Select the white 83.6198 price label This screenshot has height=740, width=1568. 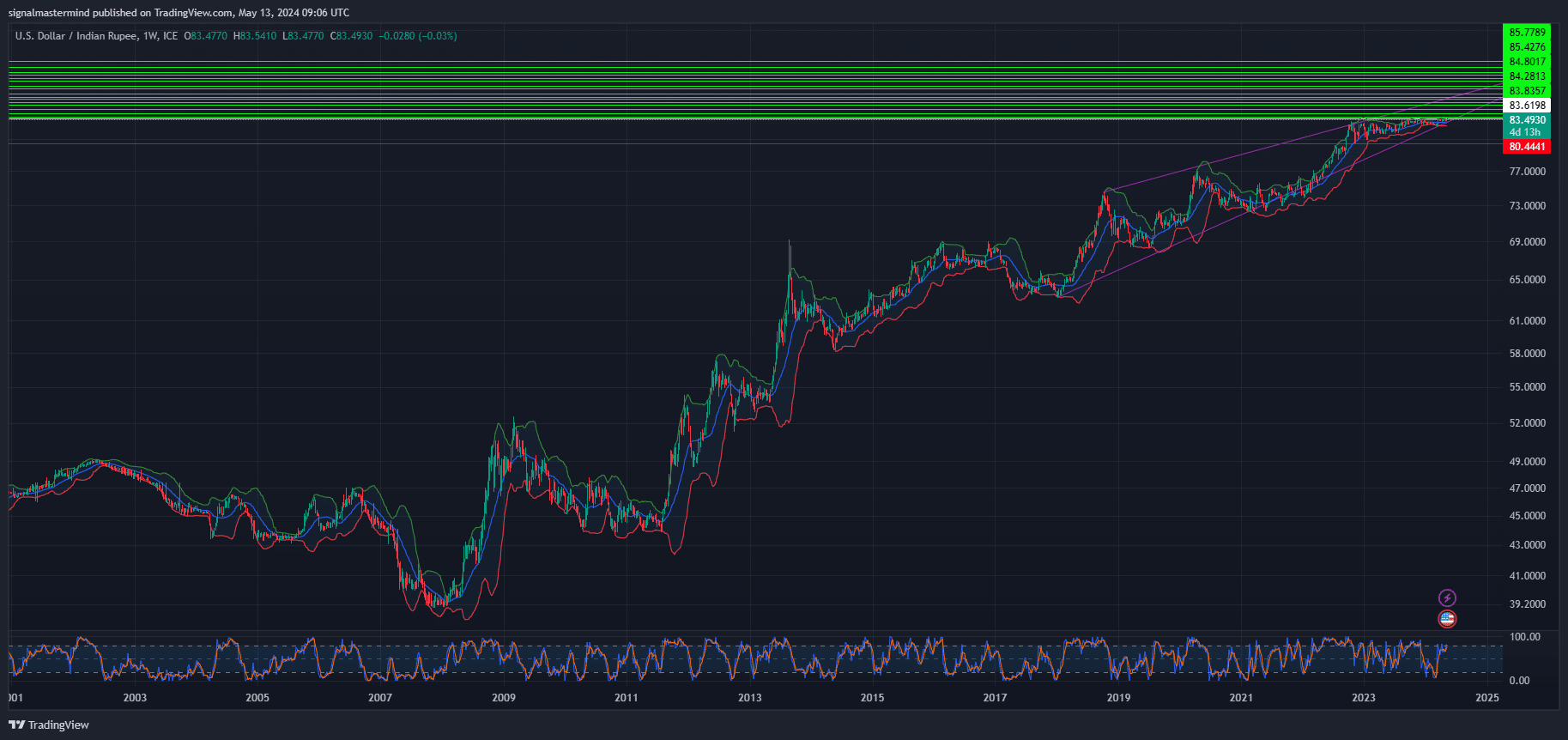(1528, 106)
